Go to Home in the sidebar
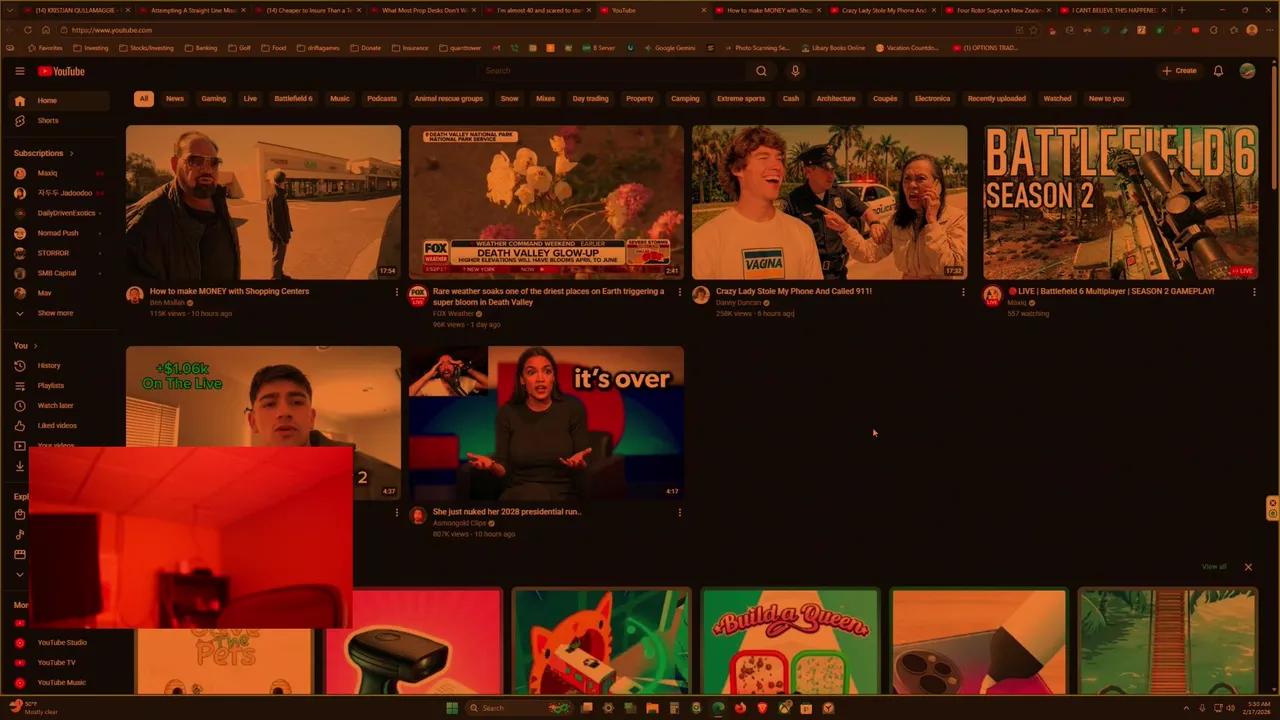This screenshot has width=1280, height=720. [x=60, y=100]
